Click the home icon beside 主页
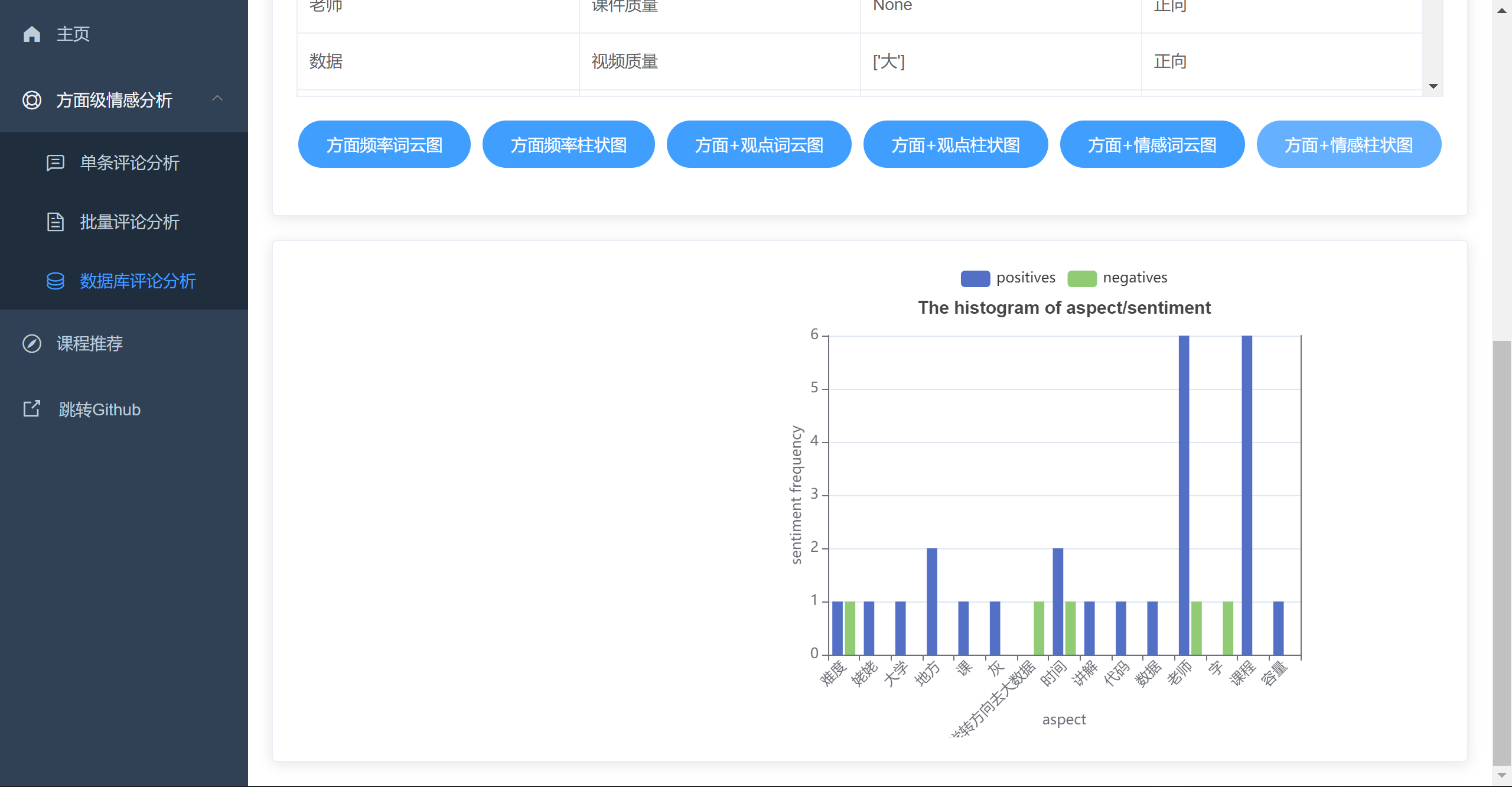This screenshot has height=787, width=1512. 32,34
